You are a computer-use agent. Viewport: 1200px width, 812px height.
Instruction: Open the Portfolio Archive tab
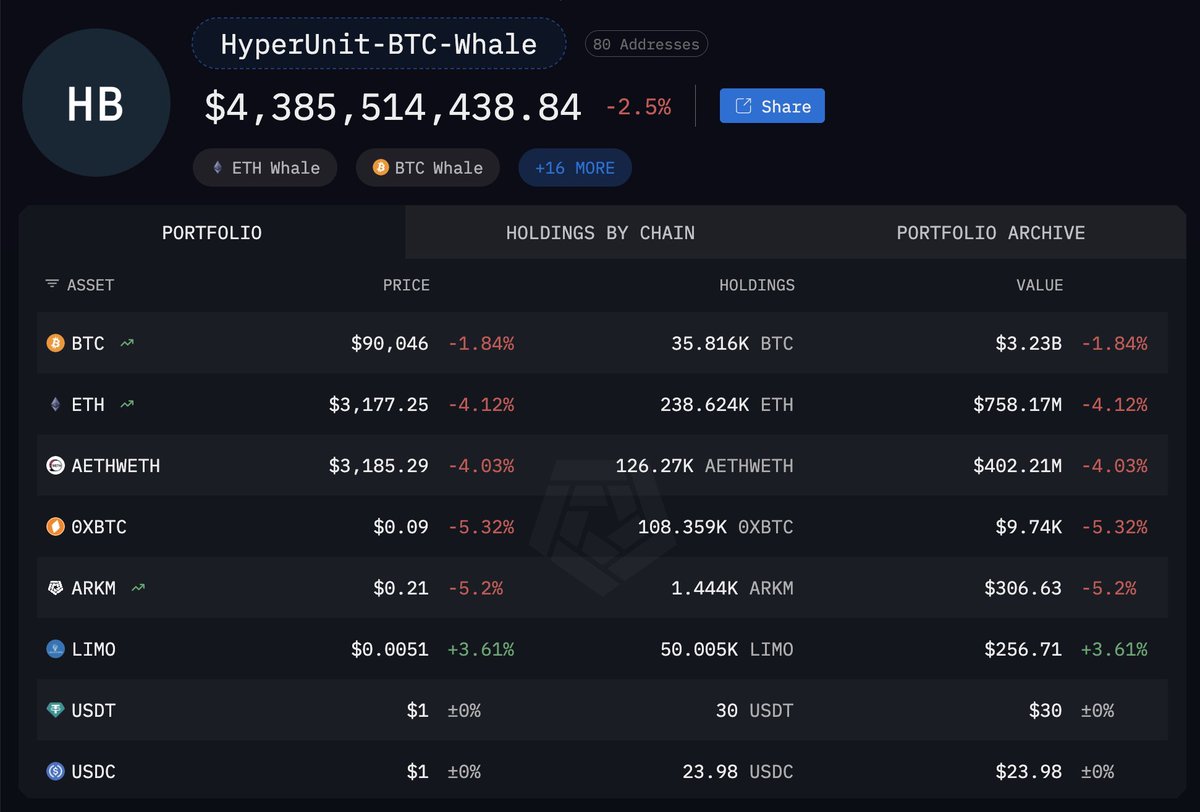(990, 233)
